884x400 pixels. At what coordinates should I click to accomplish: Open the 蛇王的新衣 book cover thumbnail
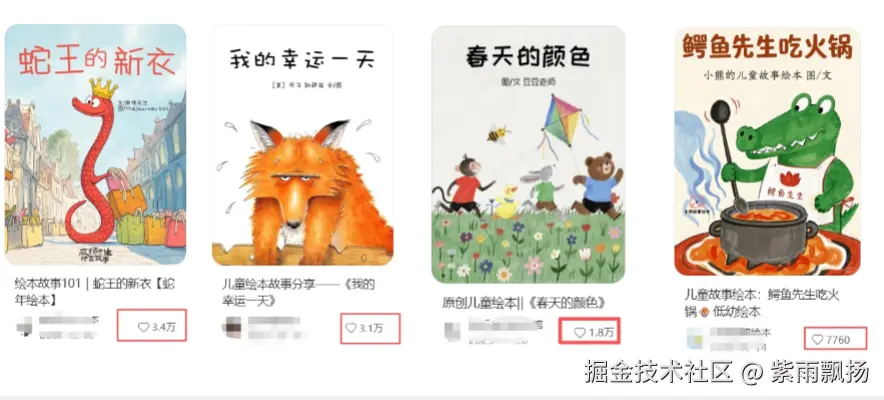(95, 144)
